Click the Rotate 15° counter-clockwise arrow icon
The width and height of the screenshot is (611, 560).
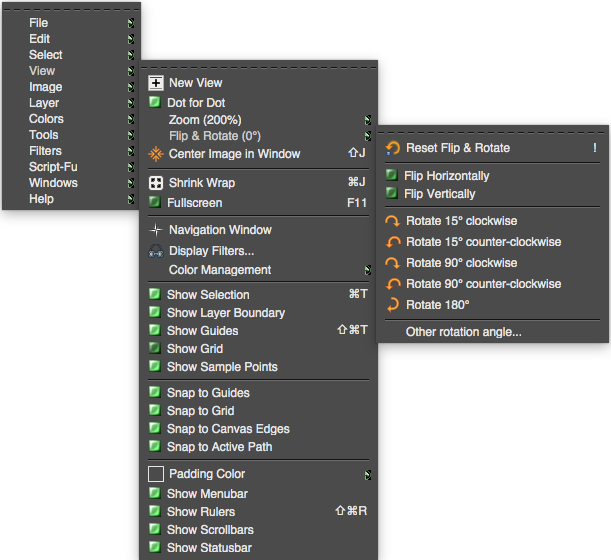tap(393, 242)
